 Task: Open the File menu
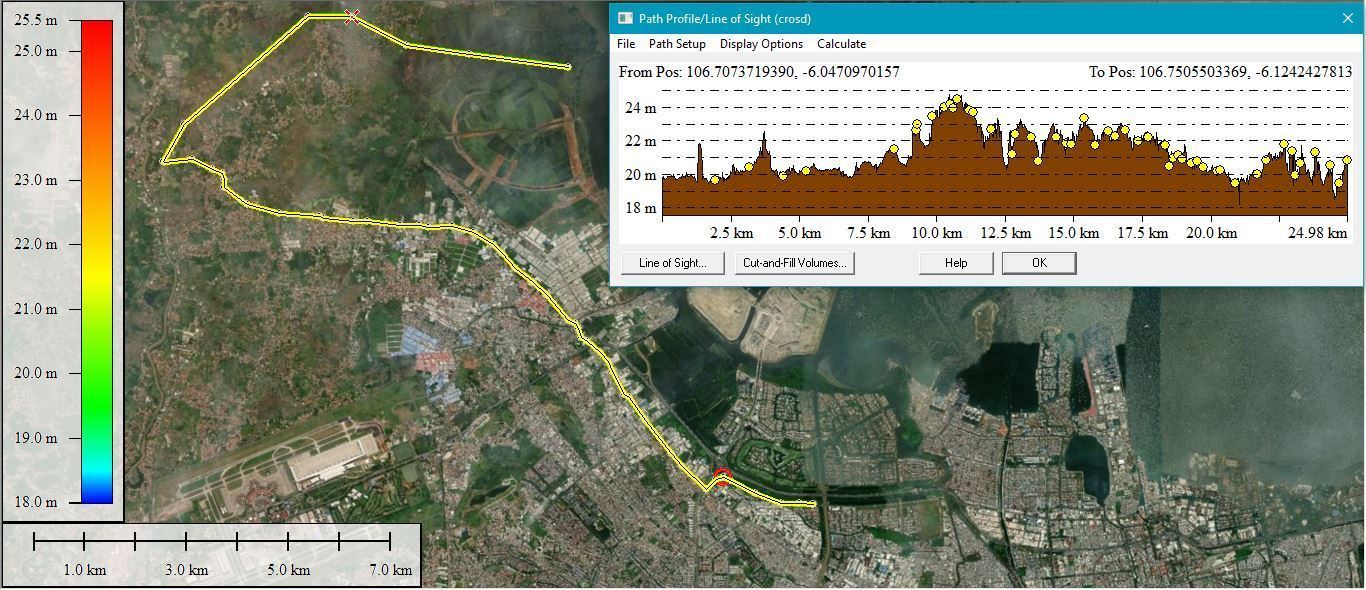(x=626, y=44)
